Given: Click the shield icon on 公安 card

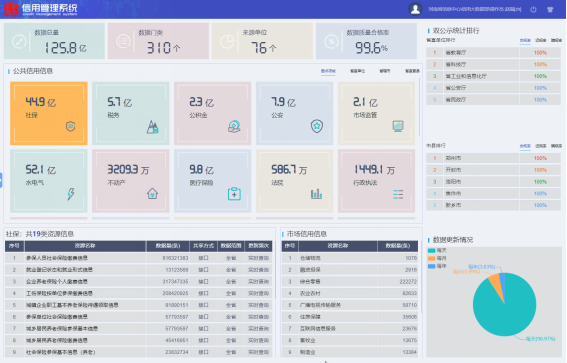Looking at the screenshot, I should (317, 126).
